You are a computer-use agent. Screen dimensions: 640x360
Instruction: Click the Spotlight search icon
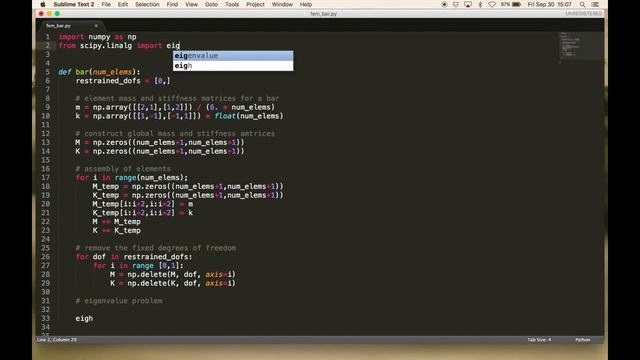pos(582,4)
